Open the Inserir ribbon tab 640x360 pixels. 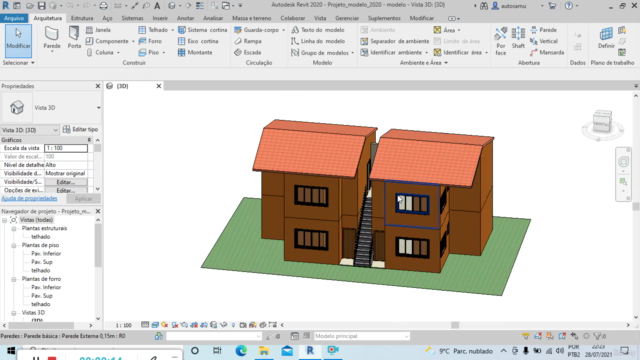(160, 18)
